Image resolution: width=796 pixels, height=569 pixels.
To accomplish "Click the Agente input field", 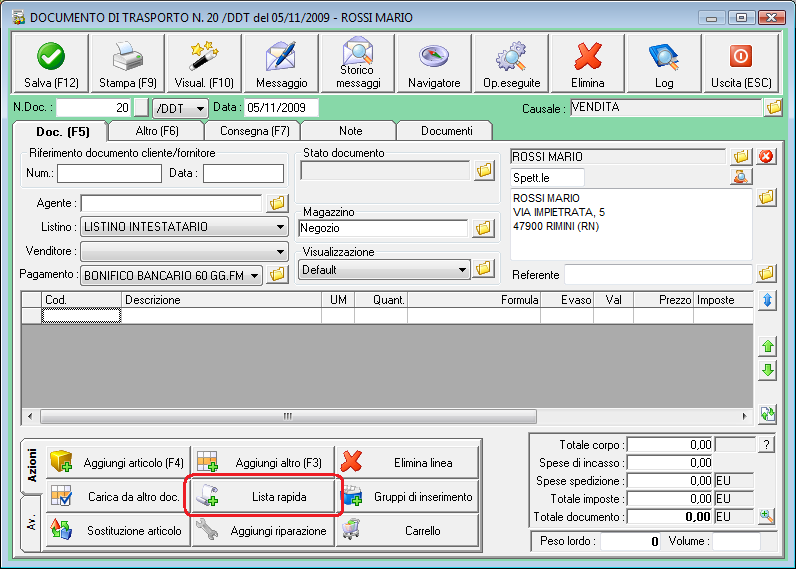I will (171, 203).
